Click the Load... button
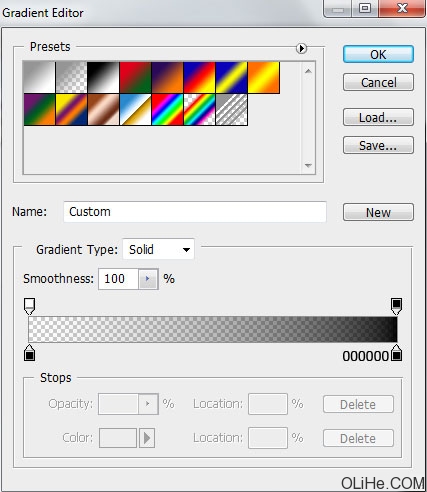 (x=378, y=117)
